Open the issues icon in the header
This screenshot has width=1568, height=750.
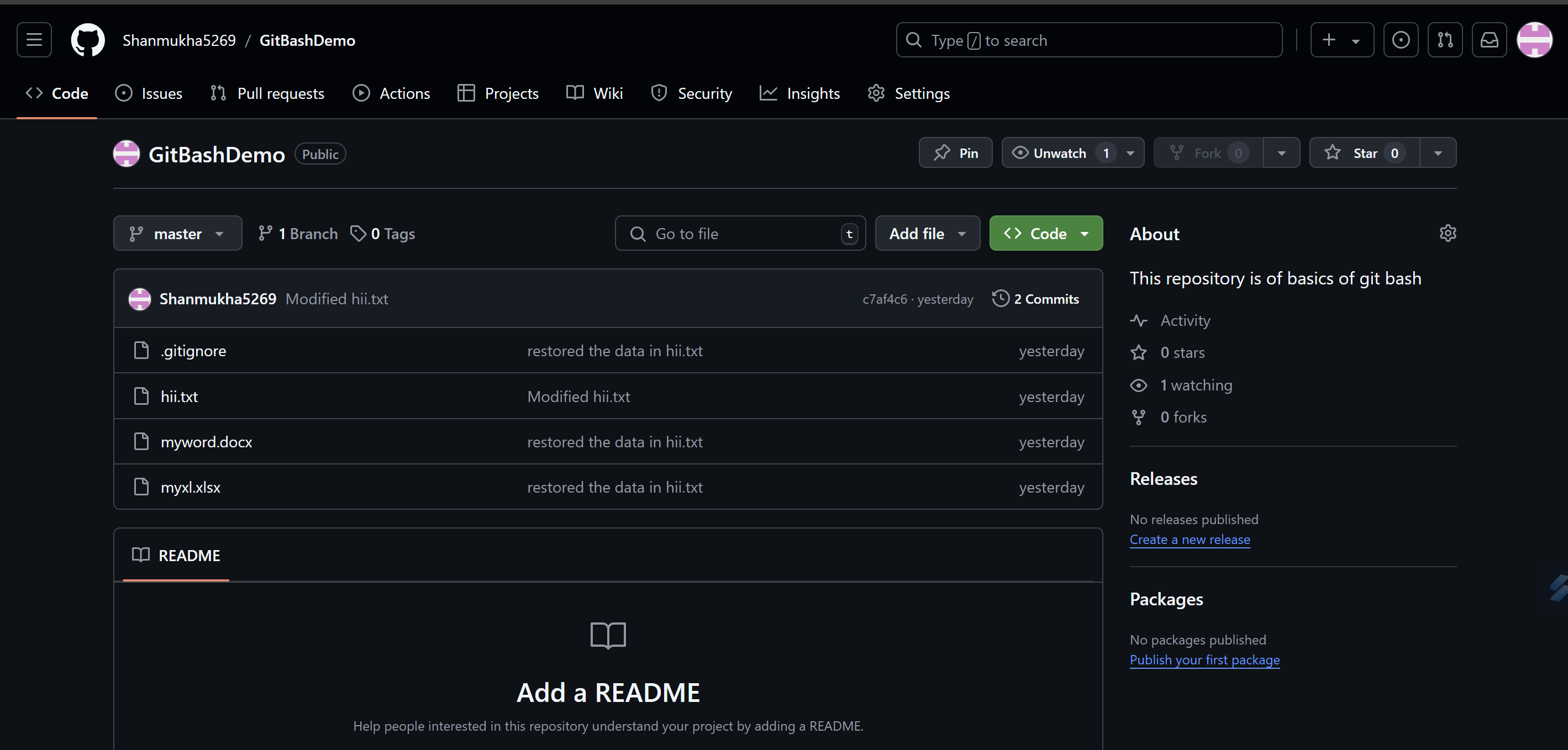[x=1401, y=40]
